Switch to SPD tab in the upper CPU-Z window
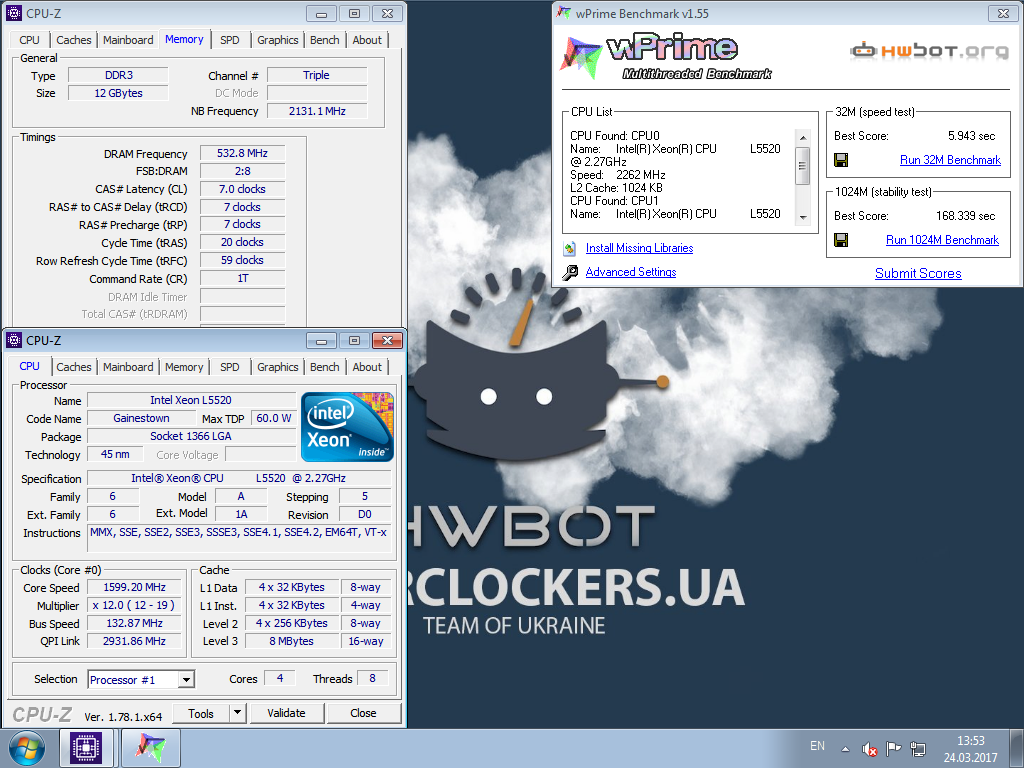Screen dimensions: 1024x768 tap(230, 40)
